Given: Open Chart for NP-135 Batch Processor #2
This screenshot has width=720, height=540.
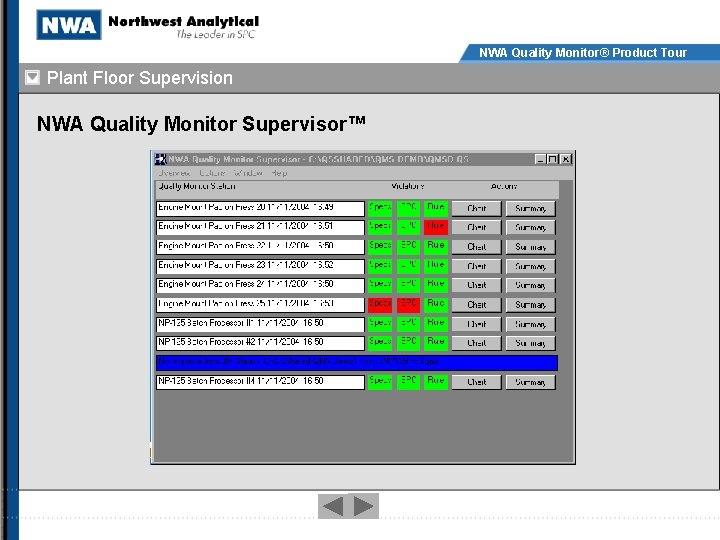Looking at the screenshot, I should pyautogui.click(x=477, y=343).
